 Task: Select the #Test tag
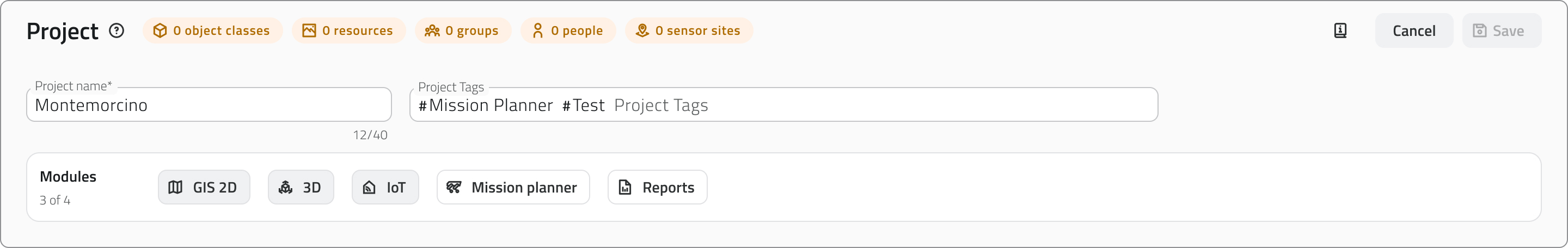point(583,105)
